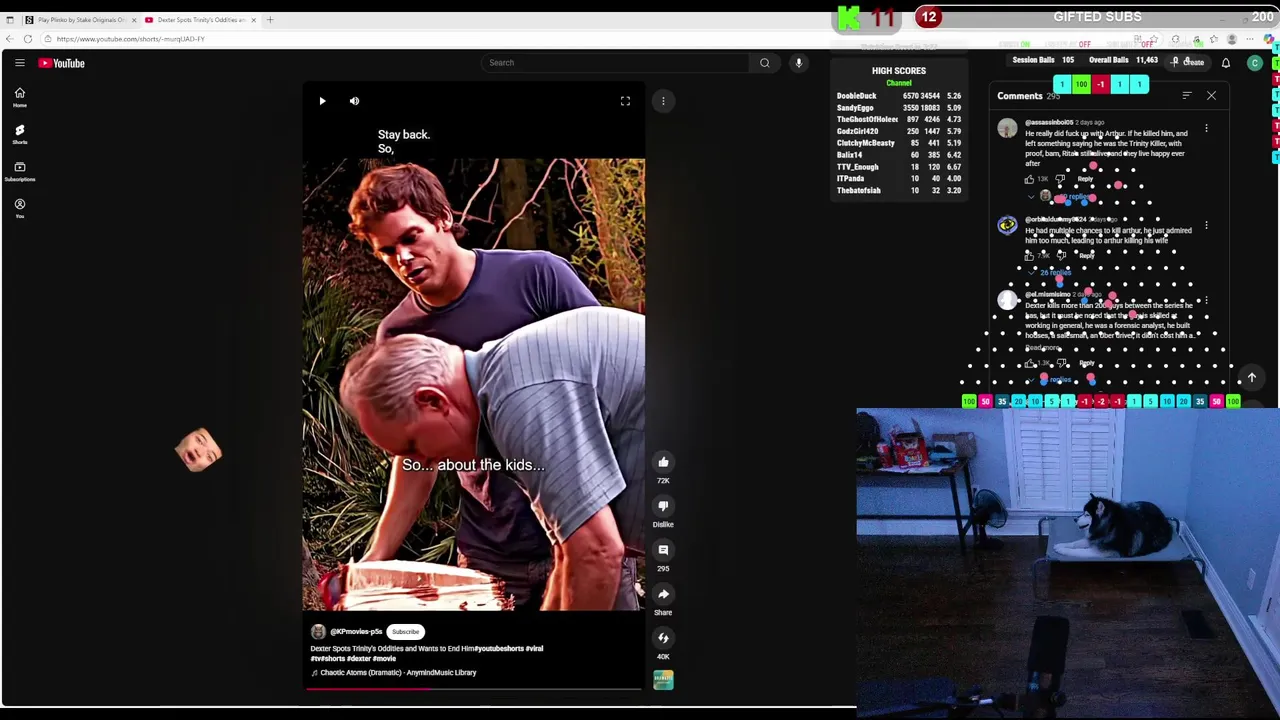Subscribe to @KPmovies-p5s channel

click(405, 632)
